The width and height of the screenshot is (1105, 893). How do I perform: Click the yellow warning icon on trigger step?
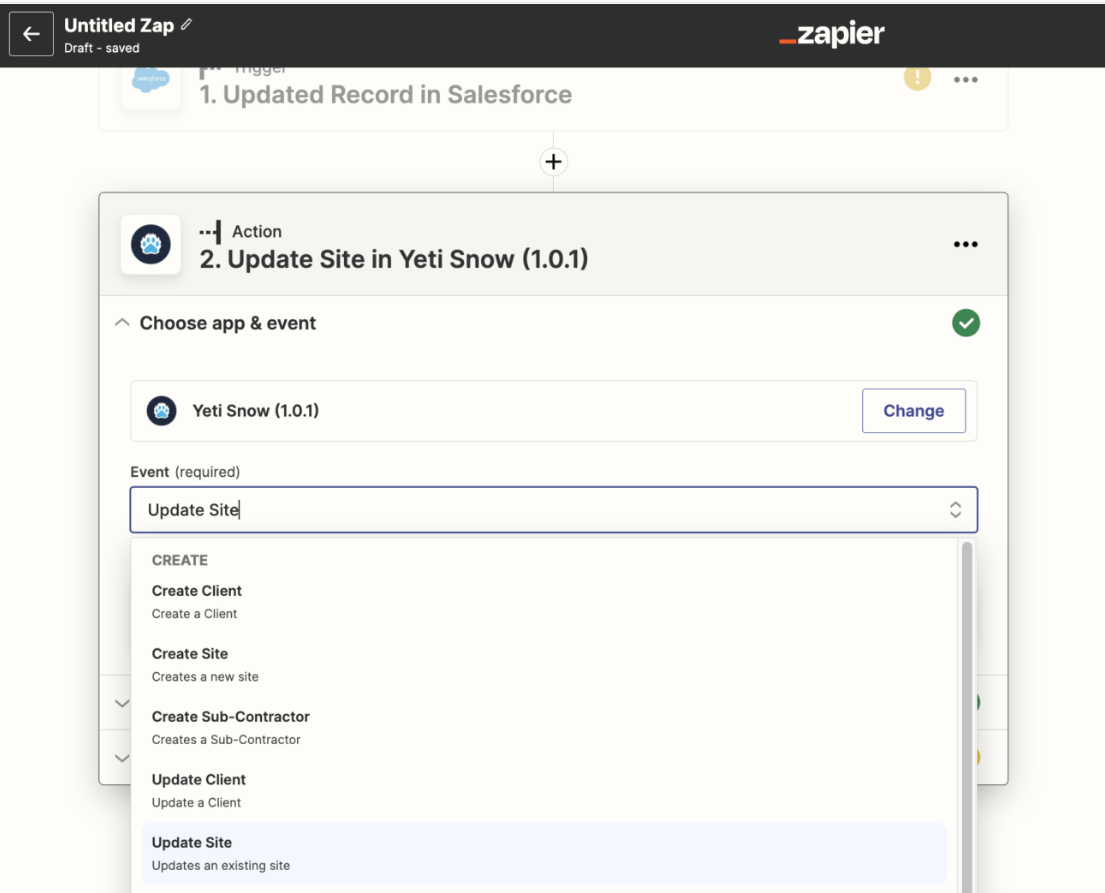tap(917, 78)
